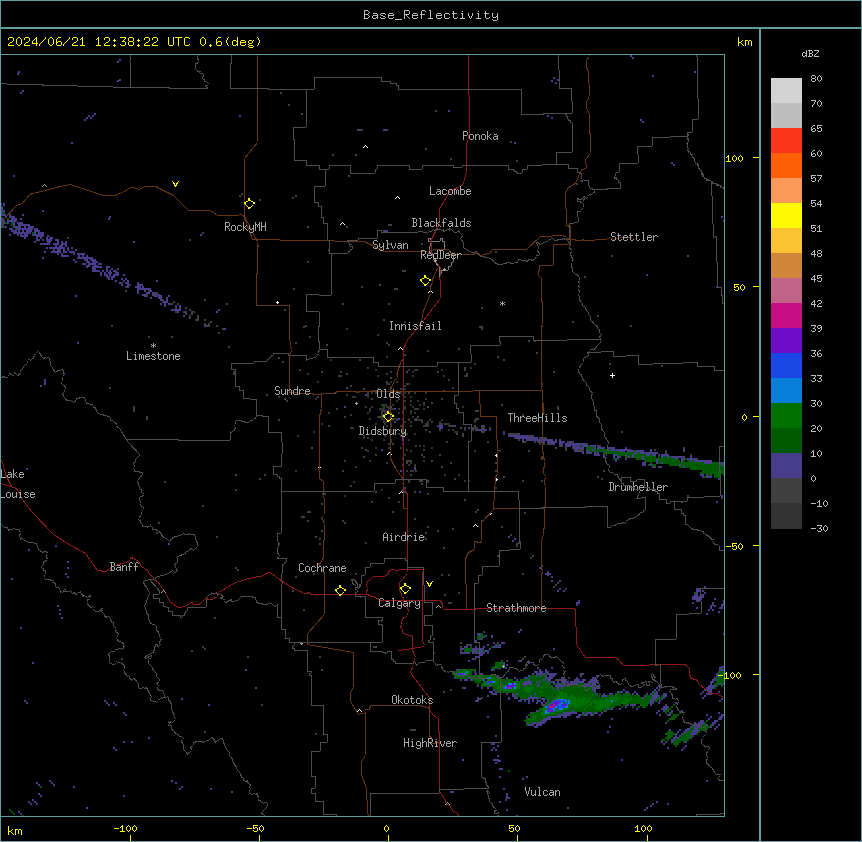Click the white asterisk marker east of Innisfail
The image size is (862, 842).
(502, 304)
